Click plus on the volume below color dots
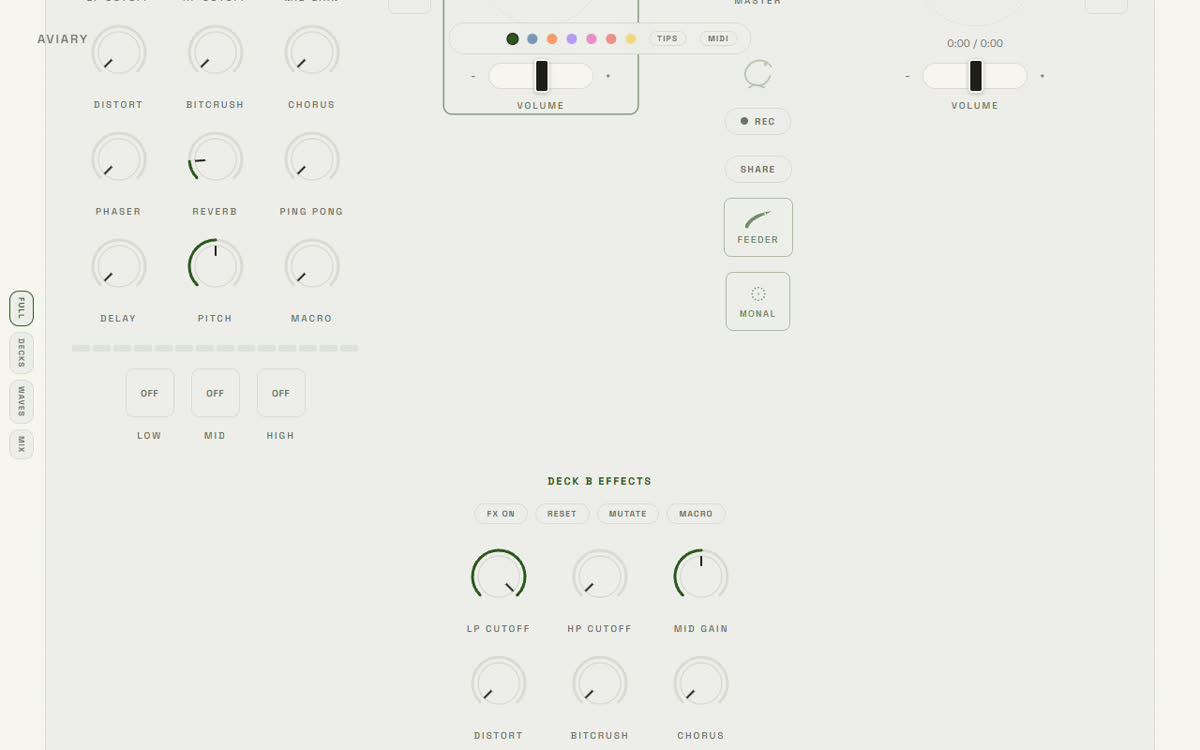 [608, 76]
